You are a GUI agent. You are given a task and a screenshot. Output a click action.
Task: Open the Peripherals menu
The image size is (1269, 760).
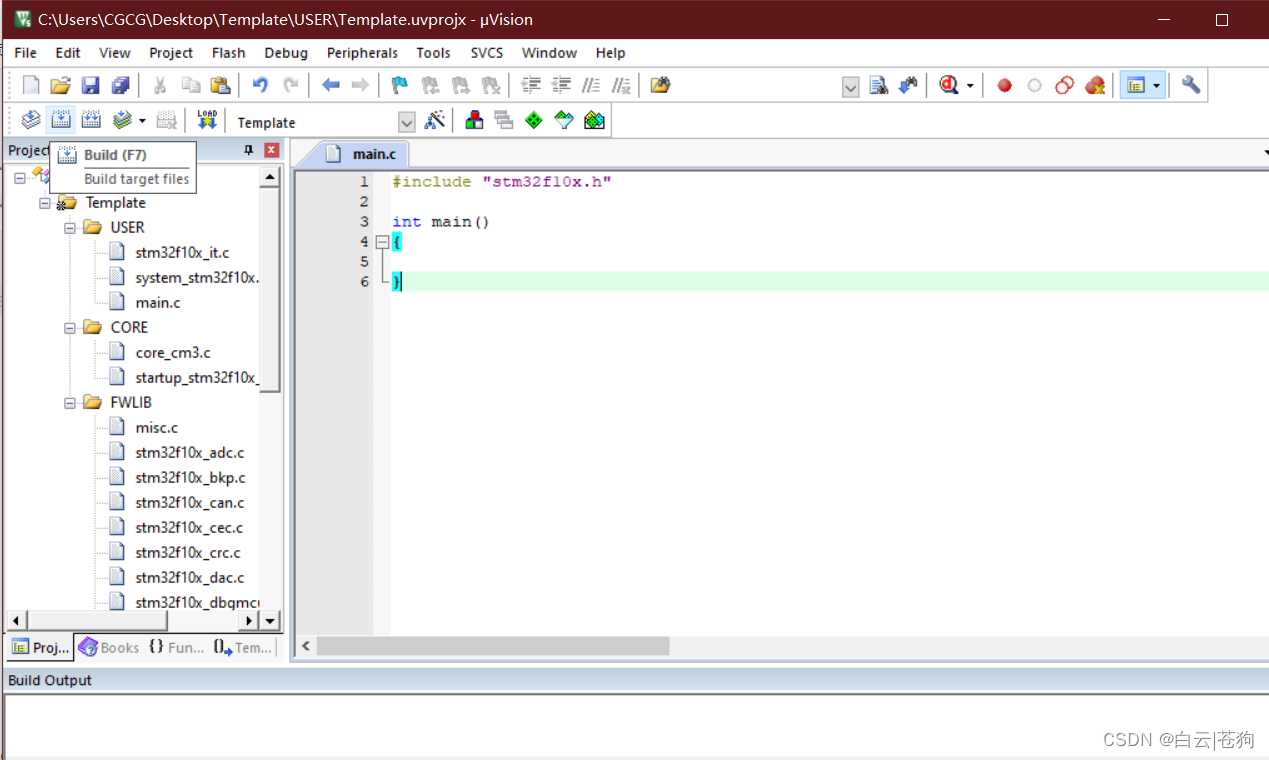pyautogui.click(x=362, y=53)
